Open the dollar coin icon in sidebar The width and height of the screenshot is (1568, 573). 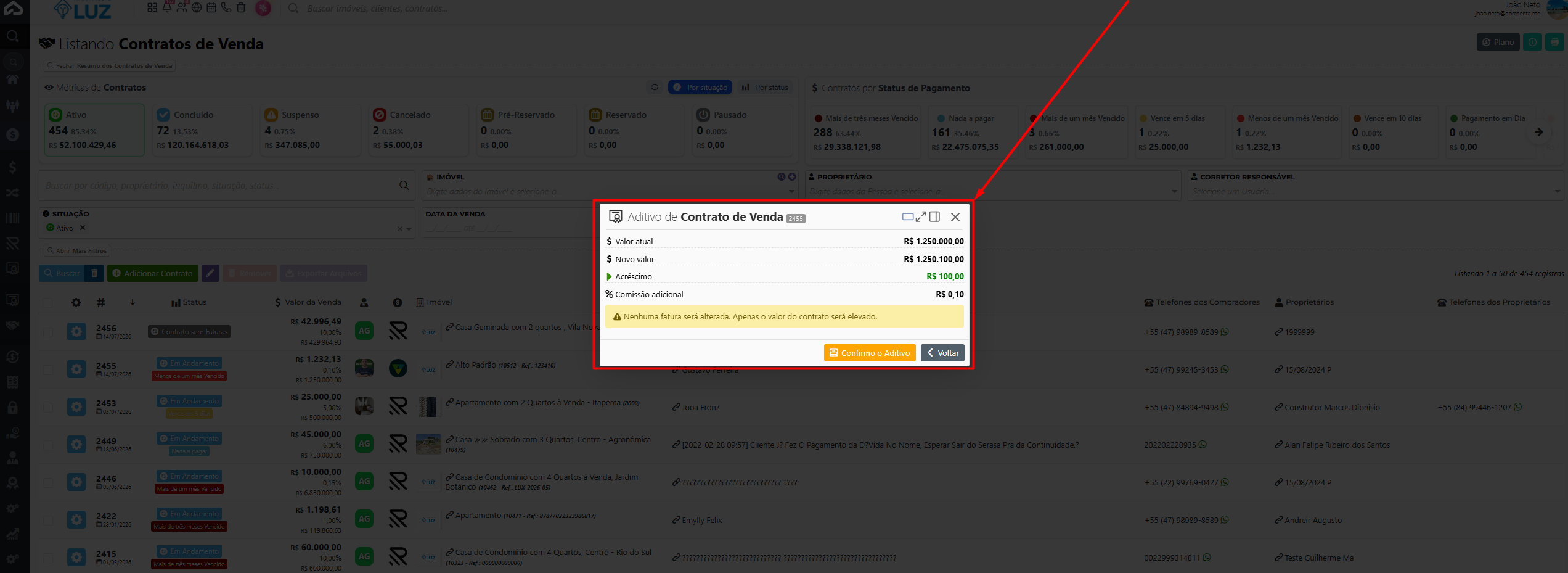pyautogui.click(x=12, y=134)
